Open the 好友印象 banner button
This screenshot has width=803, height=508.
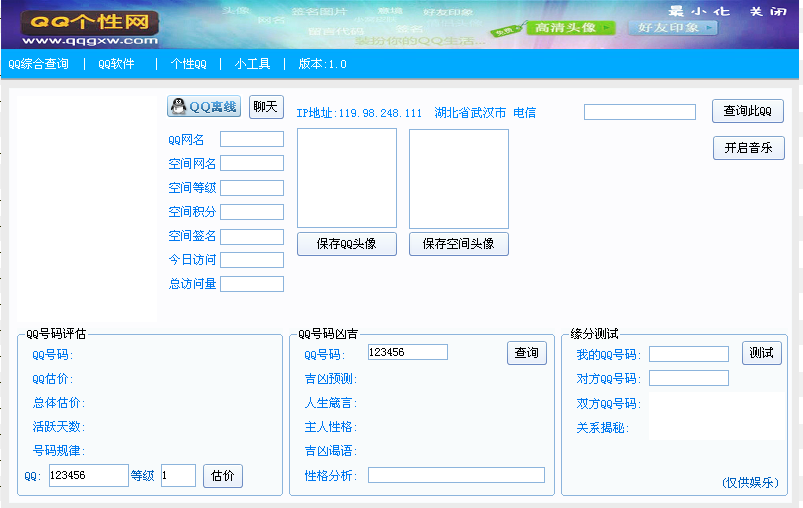[672, 28]
